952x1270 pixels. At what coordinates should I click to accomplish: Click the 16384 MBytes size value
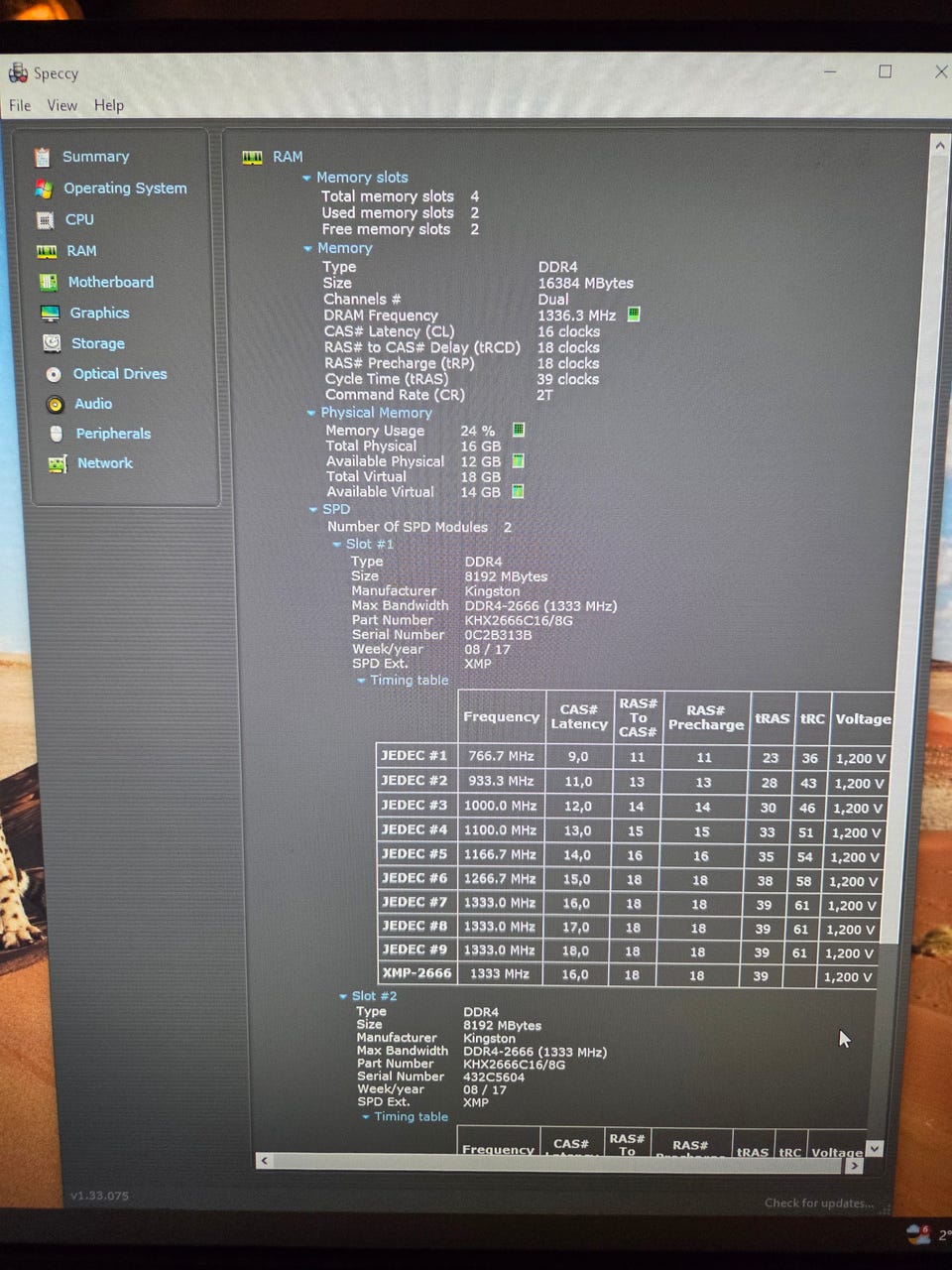[585, 284]
